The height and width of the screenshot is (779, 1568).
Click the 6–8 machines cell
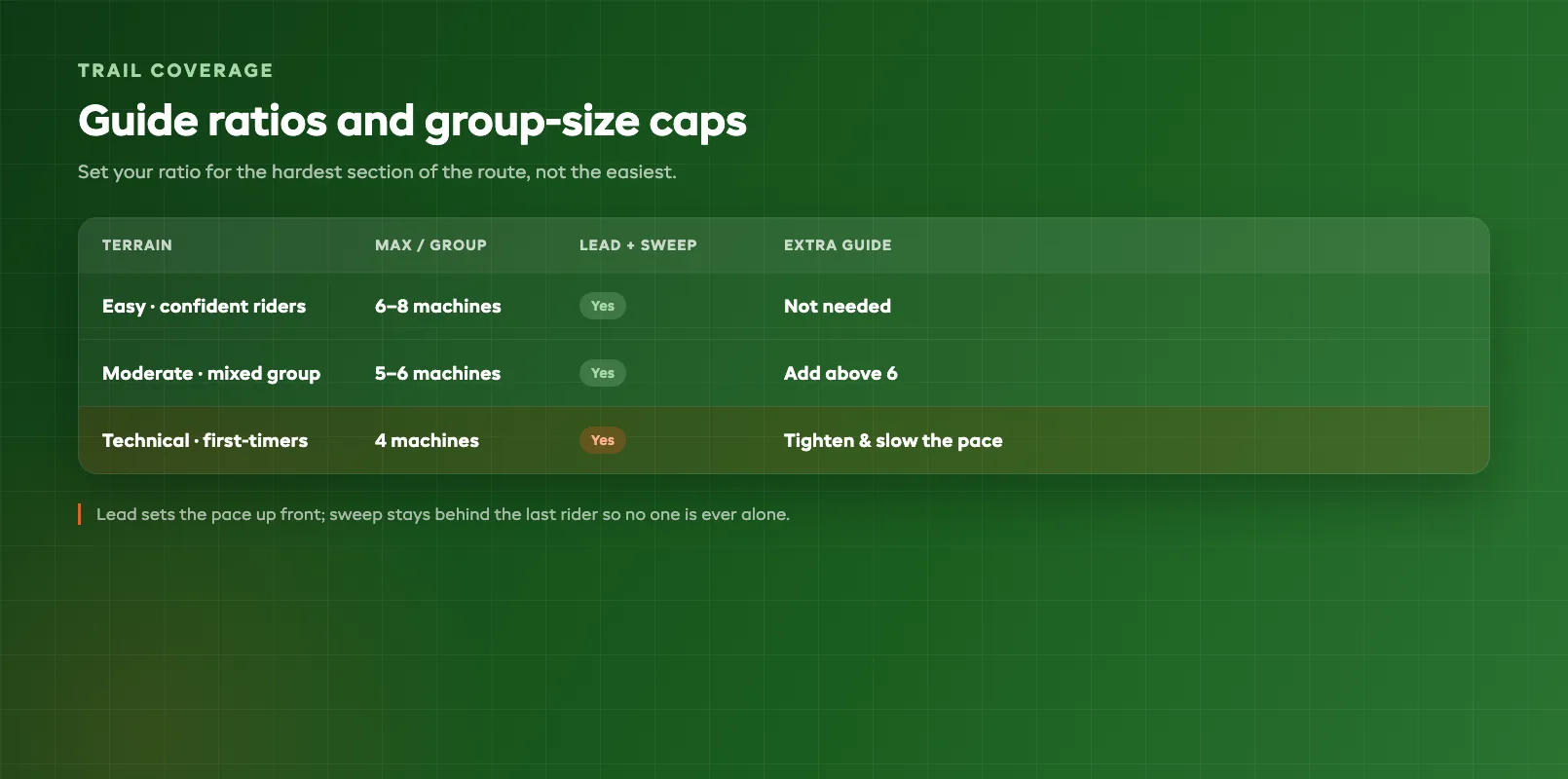tap(438, 306)
